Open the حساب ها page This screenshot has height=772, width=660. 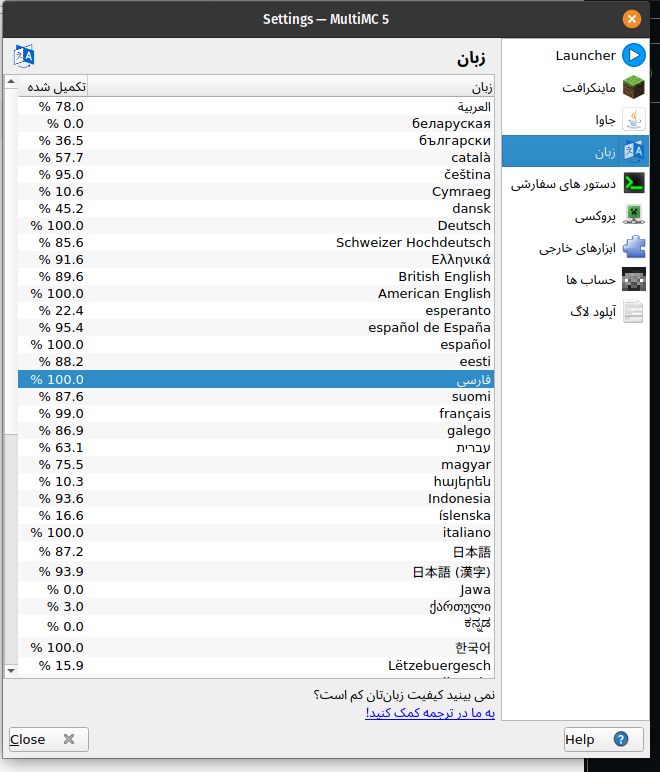point(575,279)
